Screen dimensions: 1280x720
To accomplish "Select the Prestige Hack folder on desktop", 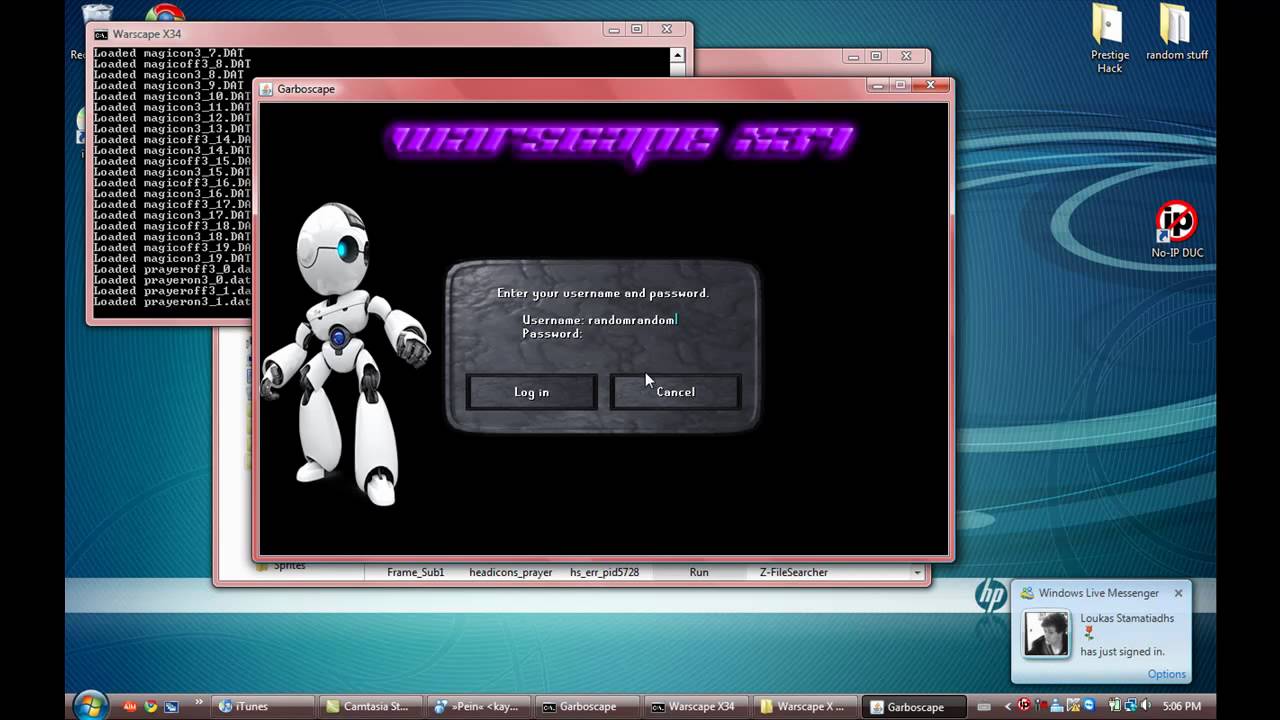I will click(1109, 40).
